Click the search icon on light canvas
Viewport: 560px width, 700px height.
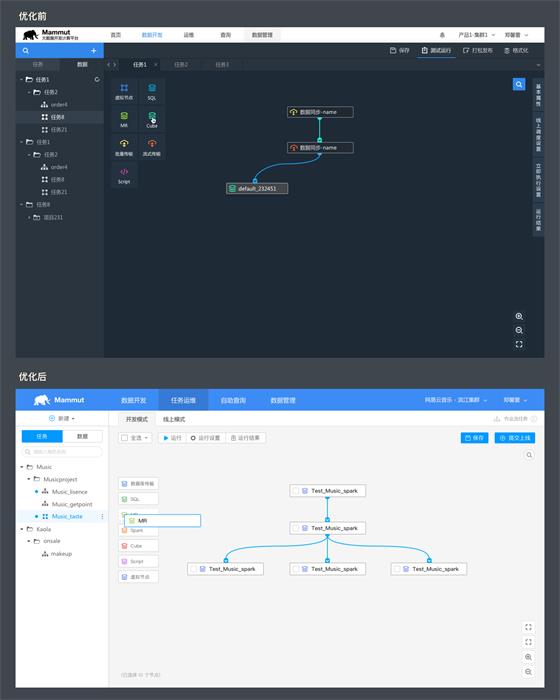click(529, 455)
